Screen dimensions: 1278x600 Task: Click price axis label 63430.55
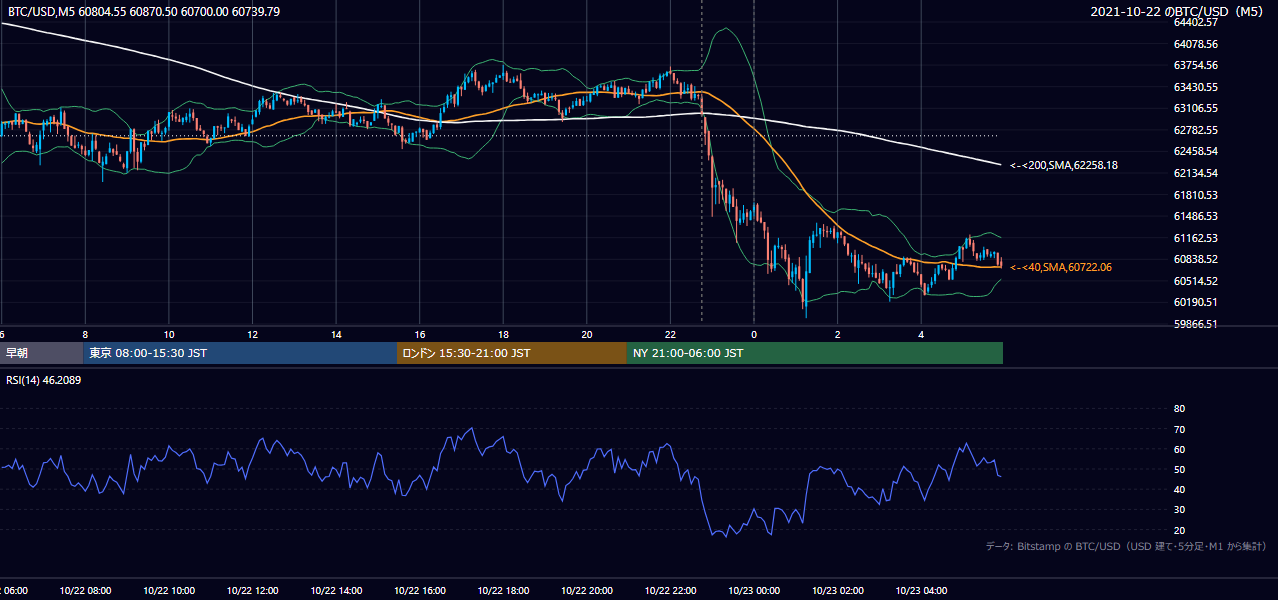[1195, 87]
